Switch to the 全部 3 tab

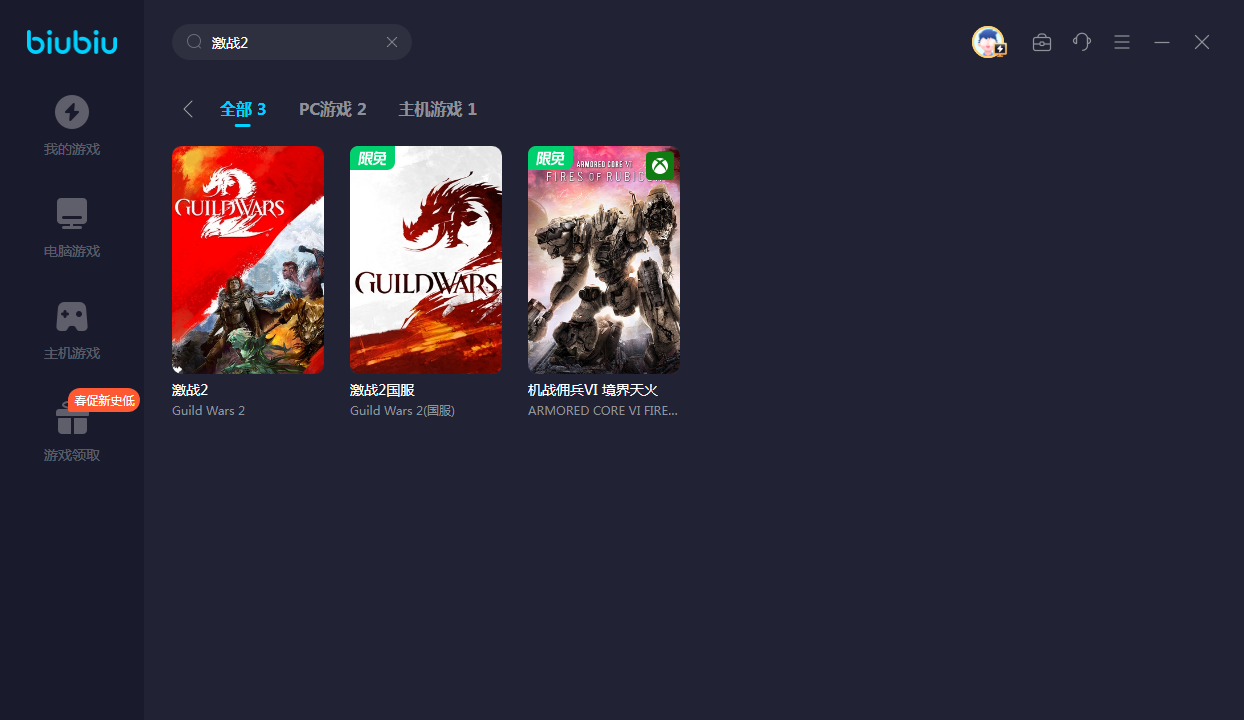pos(243,109)
